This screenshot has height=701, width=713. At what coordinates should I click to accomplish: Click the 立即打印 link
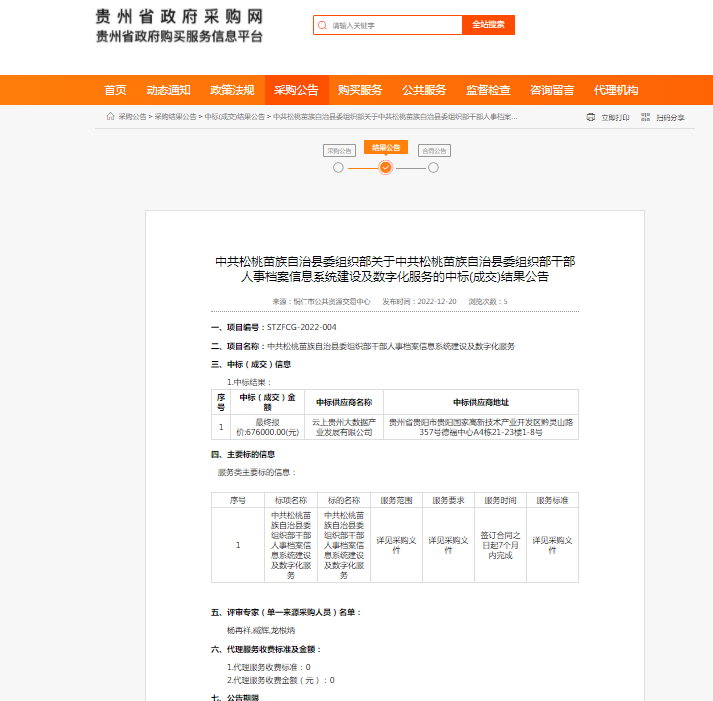tap(615, 118)
